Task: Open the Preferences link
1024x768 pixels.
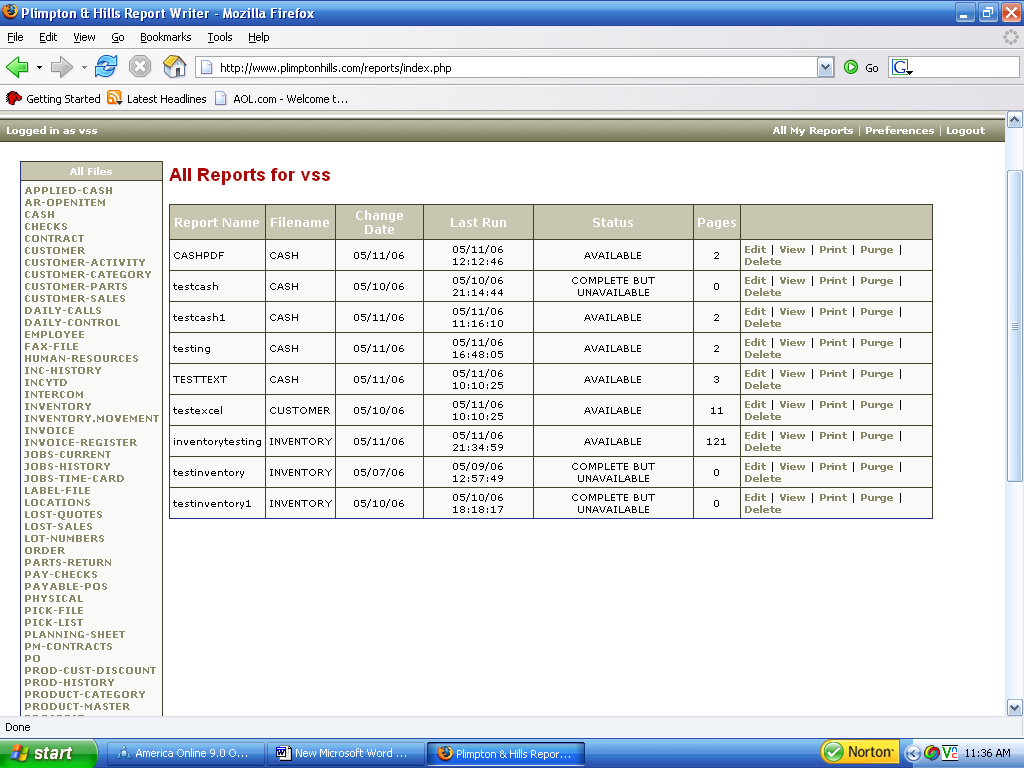Action: tap(899, 131)
